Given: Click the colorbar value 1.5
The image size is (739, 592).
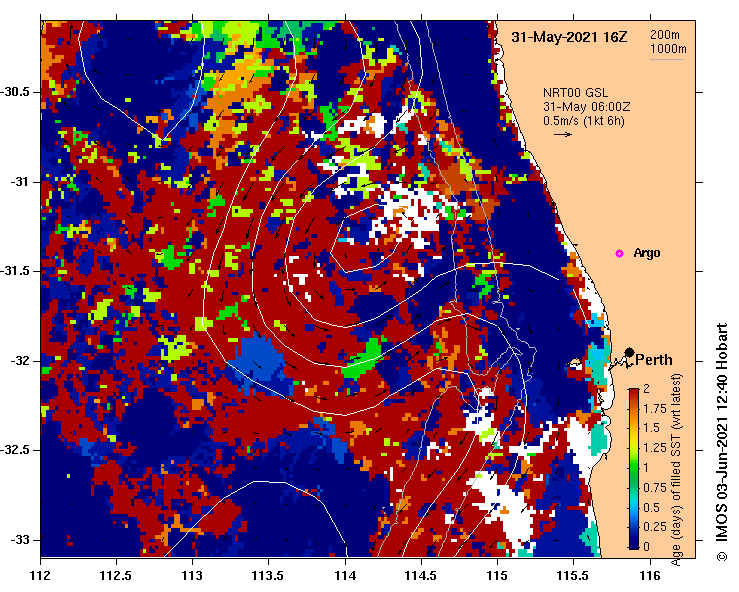Looking at the screenshot, I should tap(651, 428).
